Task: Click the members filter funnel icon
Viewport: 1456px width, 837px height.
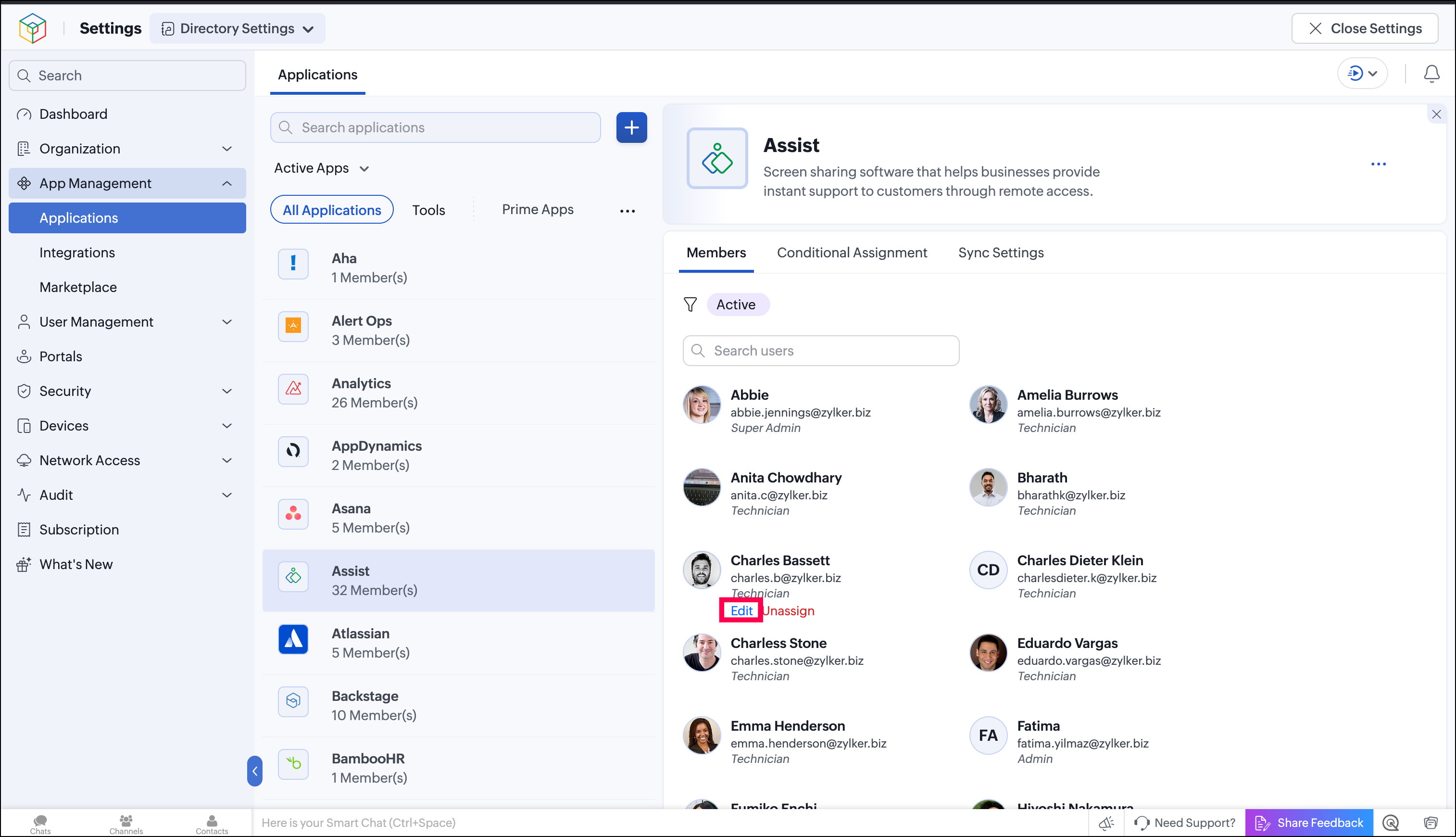Action: (690, 304)
